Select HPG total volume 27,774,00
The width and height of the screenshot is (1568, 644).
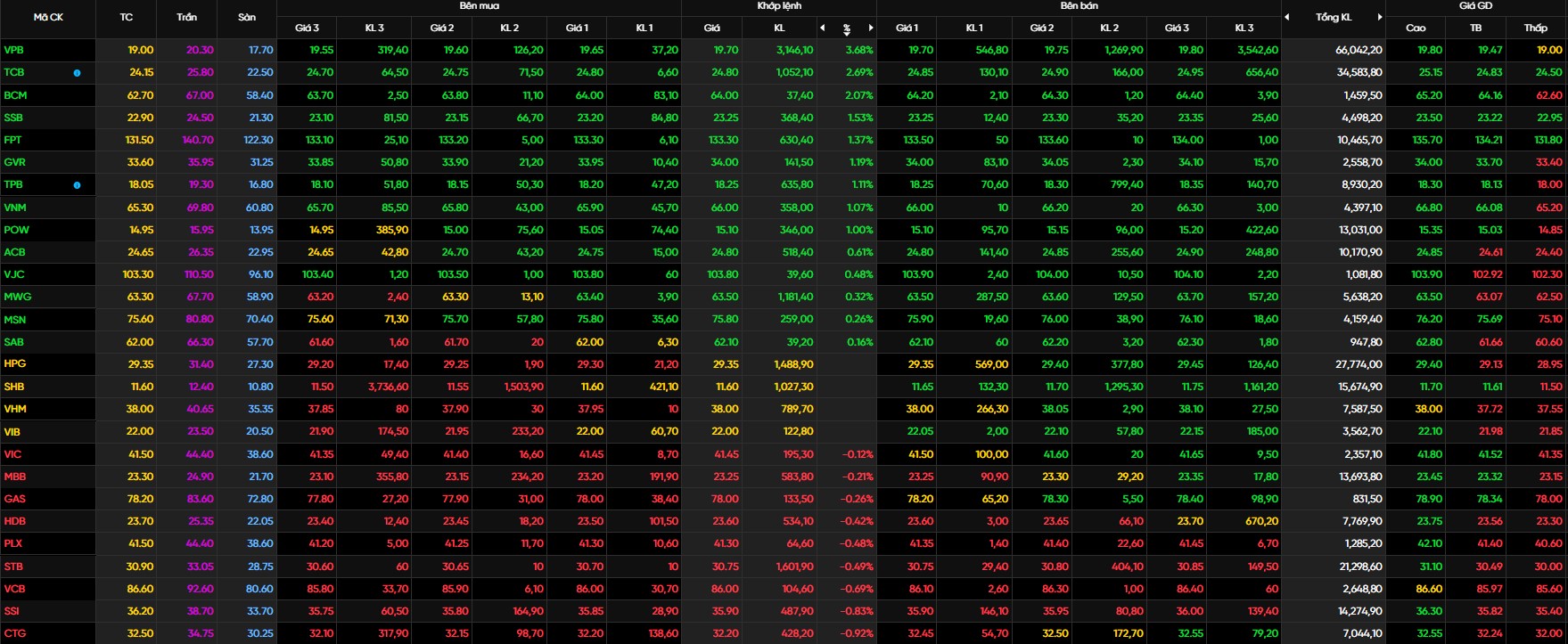point(1359,364)
